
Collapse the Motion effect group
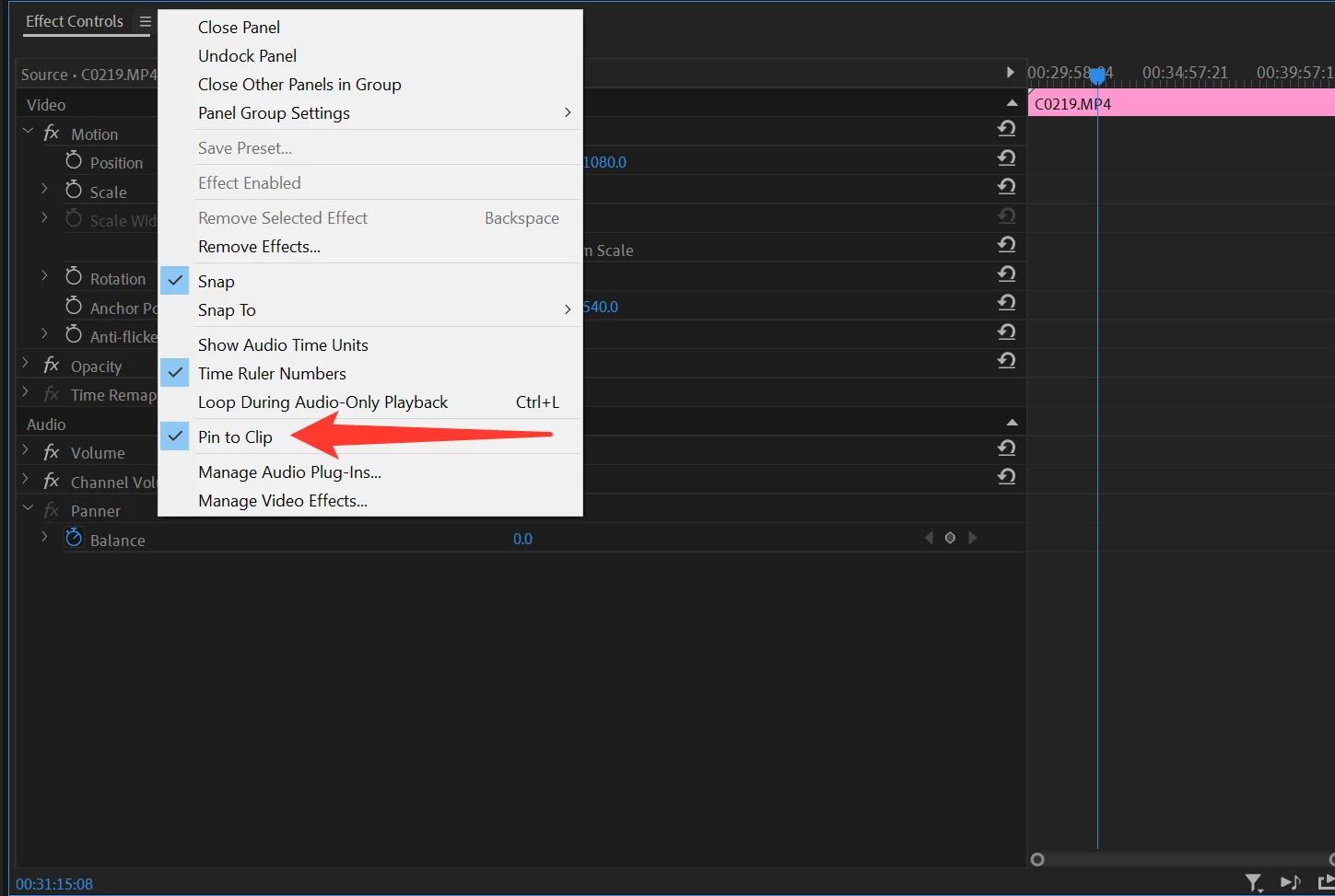28,133
